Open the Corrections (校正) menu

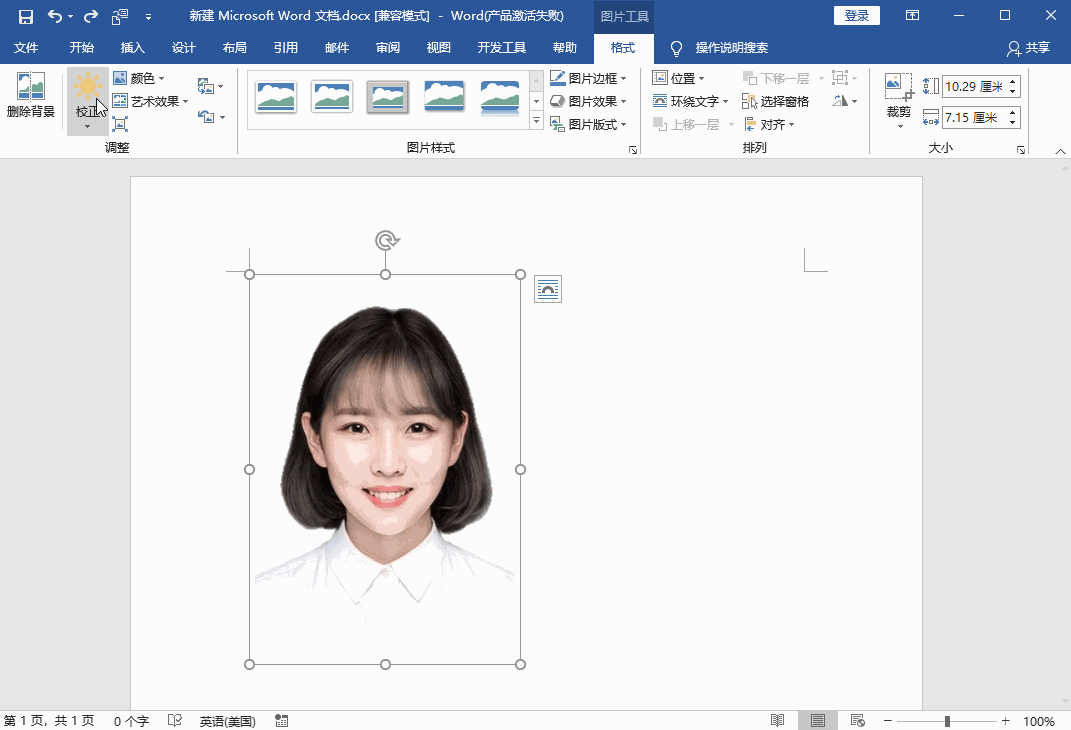(87, 101)
